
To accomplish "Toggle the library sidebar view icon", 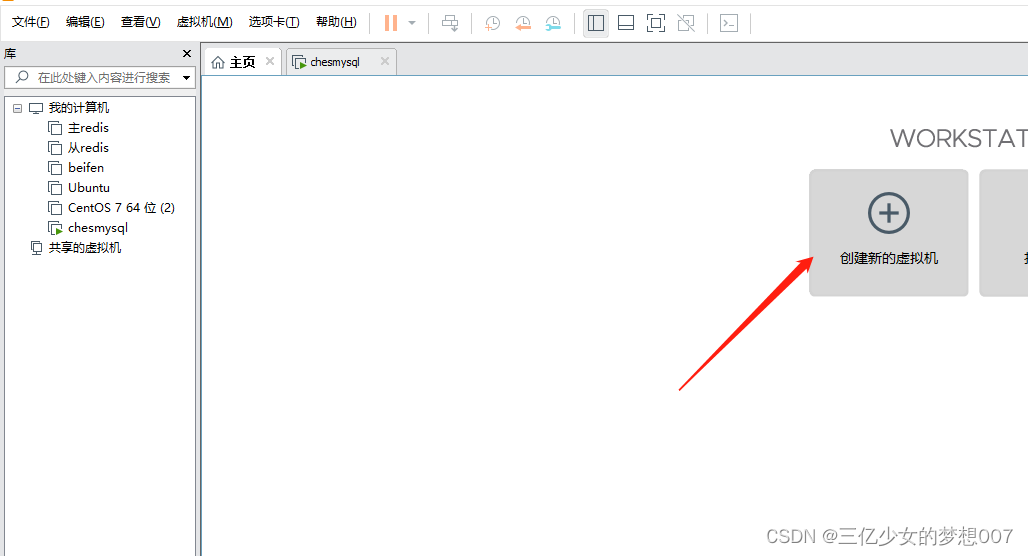I will point(595,23).
